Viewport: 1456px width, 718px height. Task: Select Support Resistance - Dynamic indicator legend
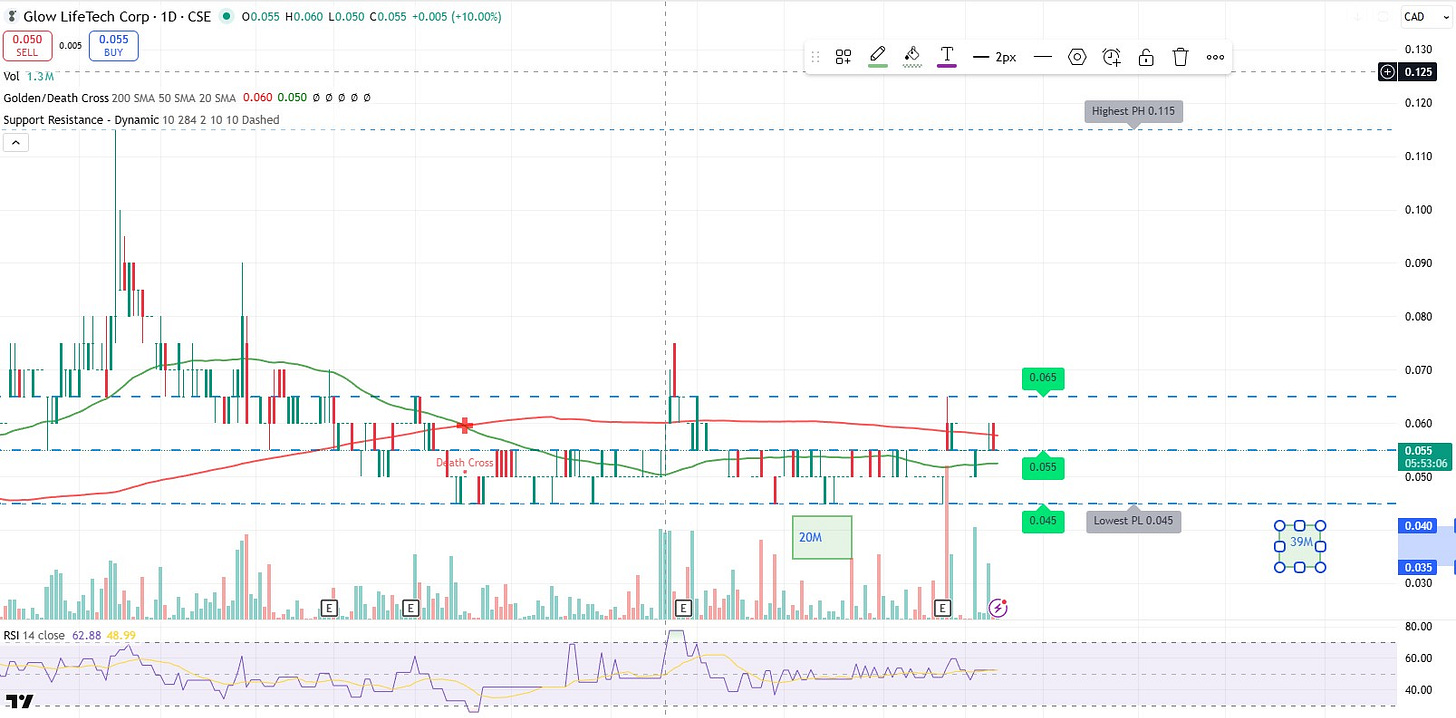point(141,120)
